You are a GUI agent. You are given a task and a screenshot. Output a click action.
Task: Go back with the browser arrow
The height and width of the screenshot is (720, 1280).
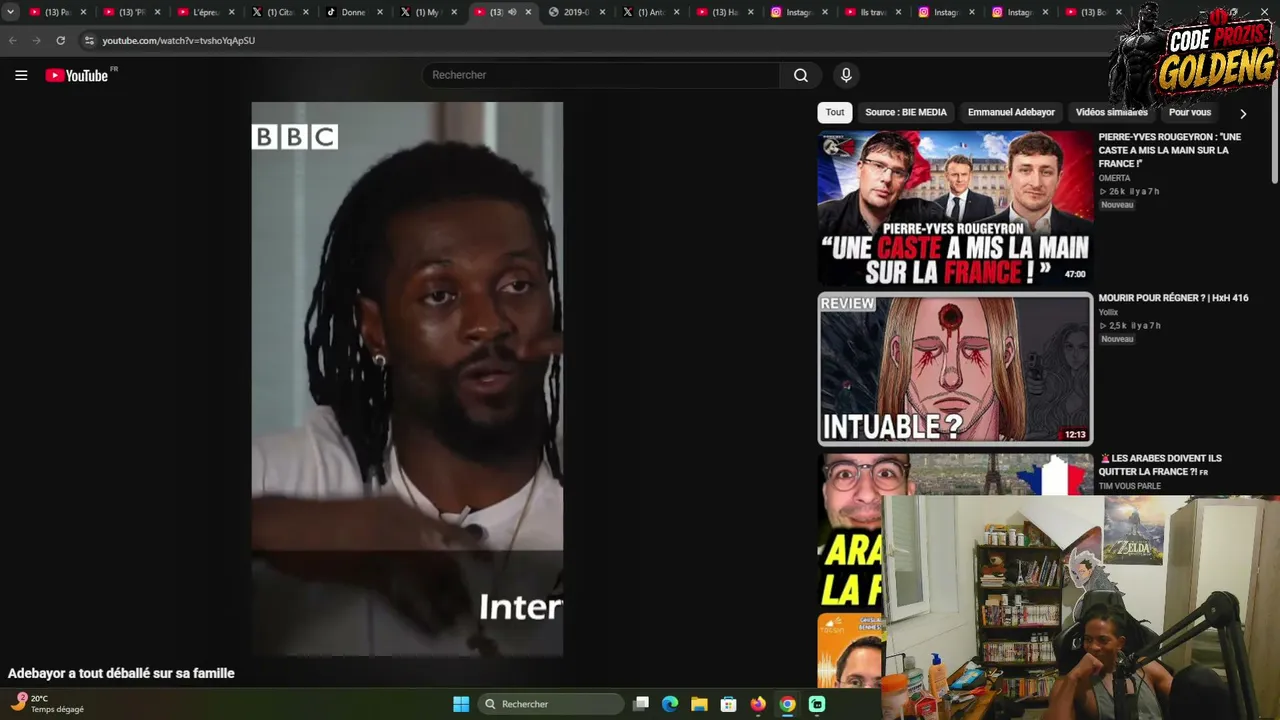click(13, 41)
